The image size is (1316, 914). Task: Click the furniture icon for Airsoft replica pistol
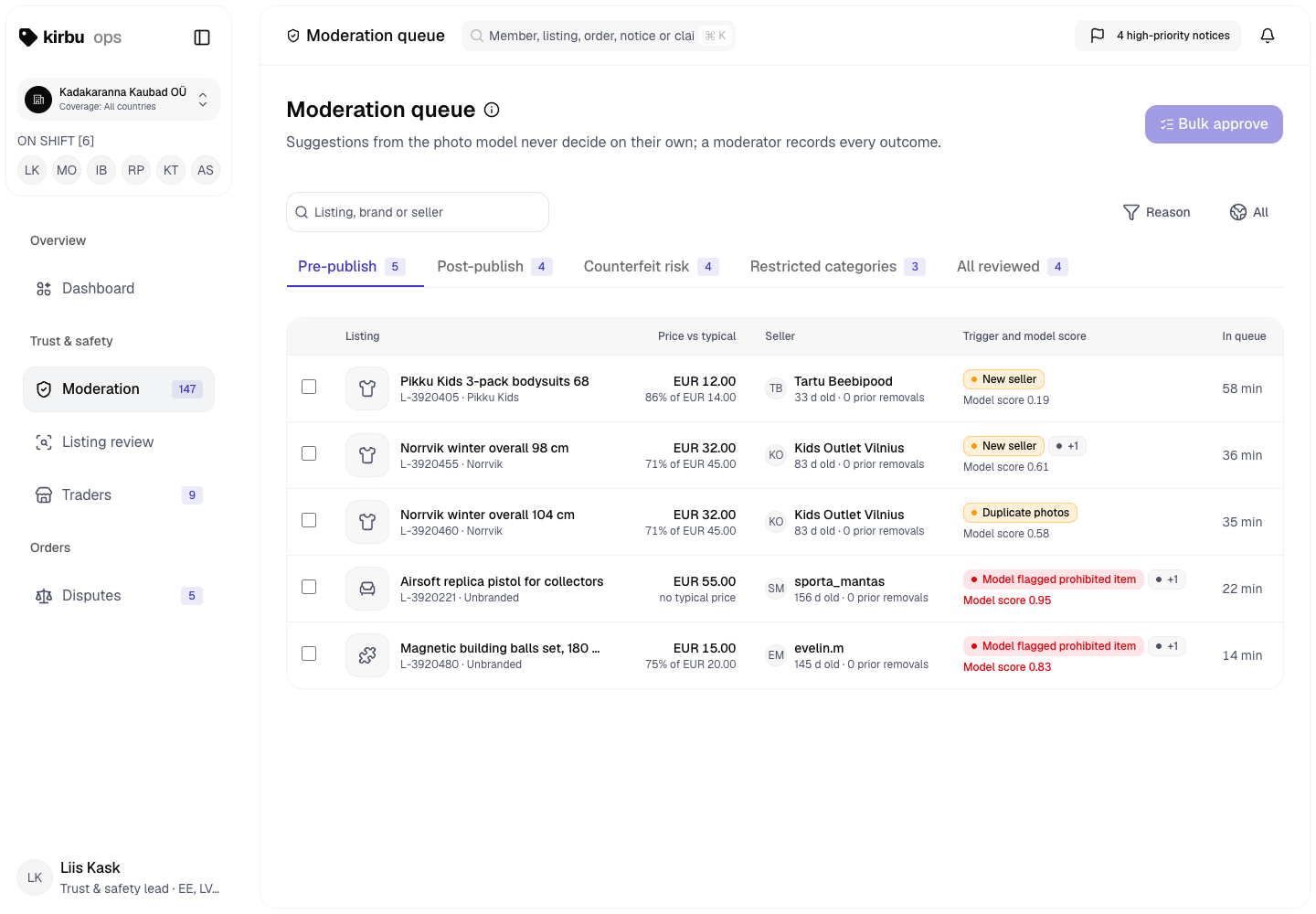(367, 589)
